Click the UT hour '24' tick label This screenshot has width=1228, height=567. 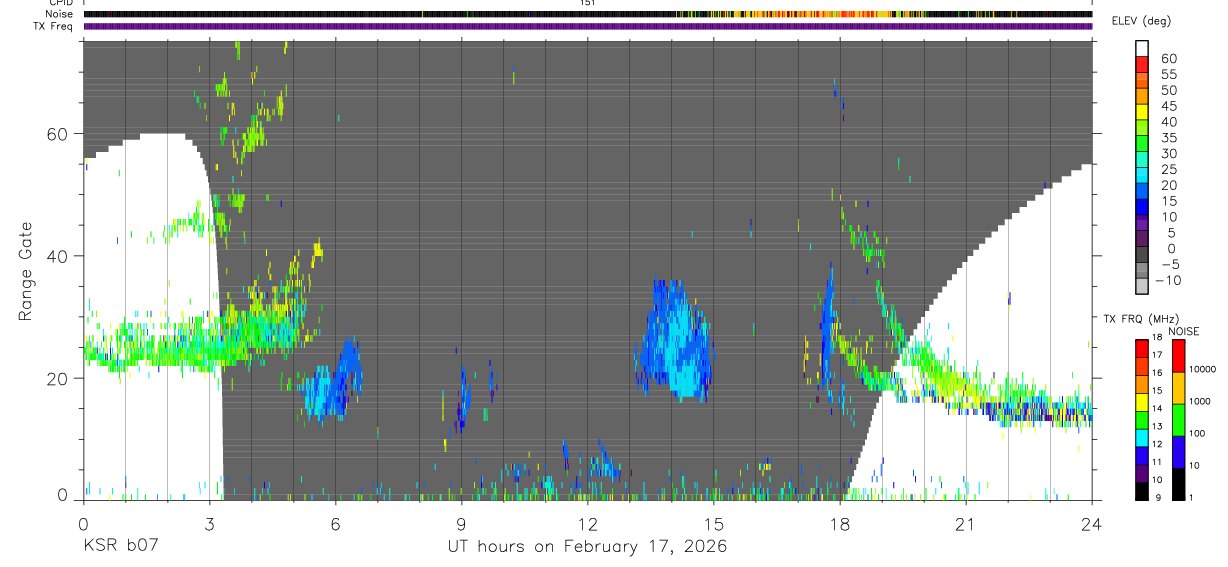[1091, 523]
